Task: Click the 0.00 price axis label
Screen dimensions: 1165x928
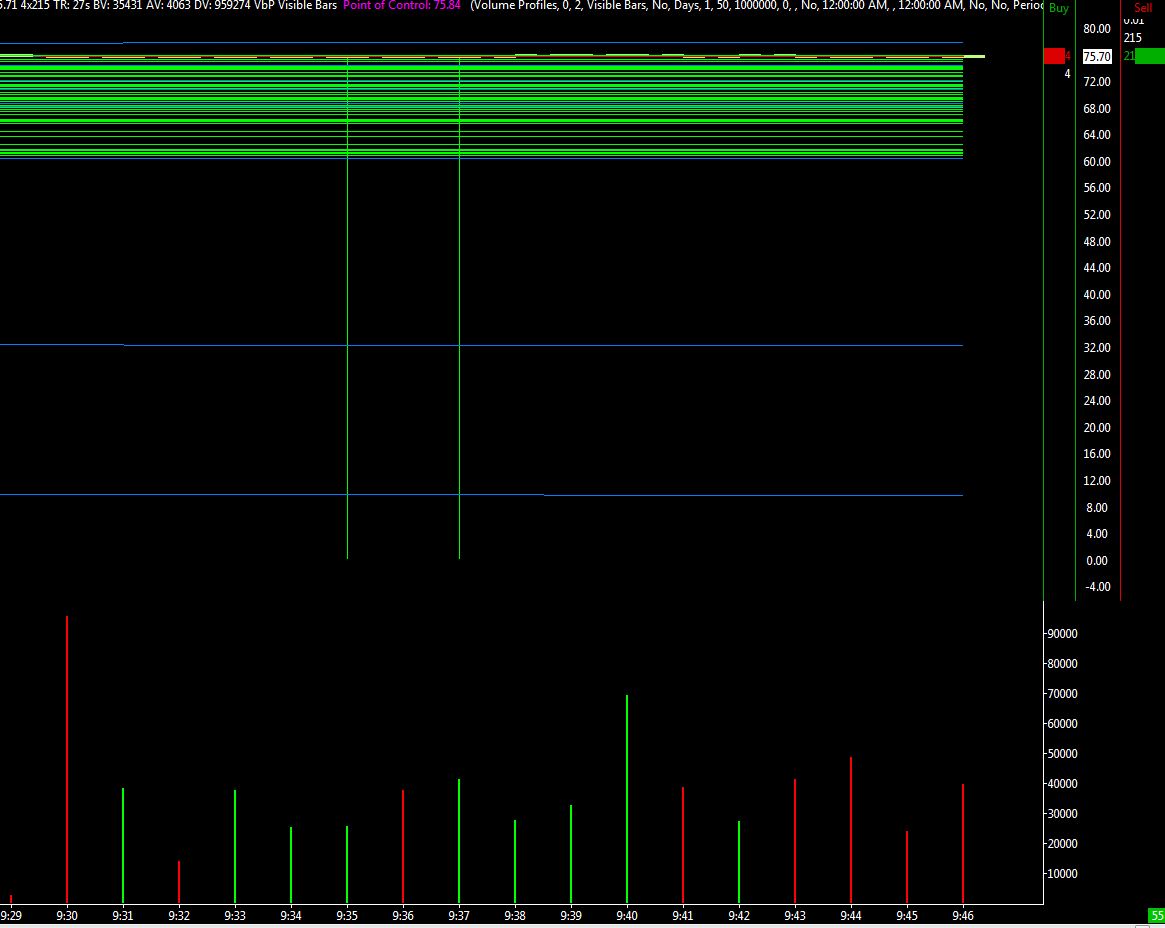Action: [x=1097, y=561]
